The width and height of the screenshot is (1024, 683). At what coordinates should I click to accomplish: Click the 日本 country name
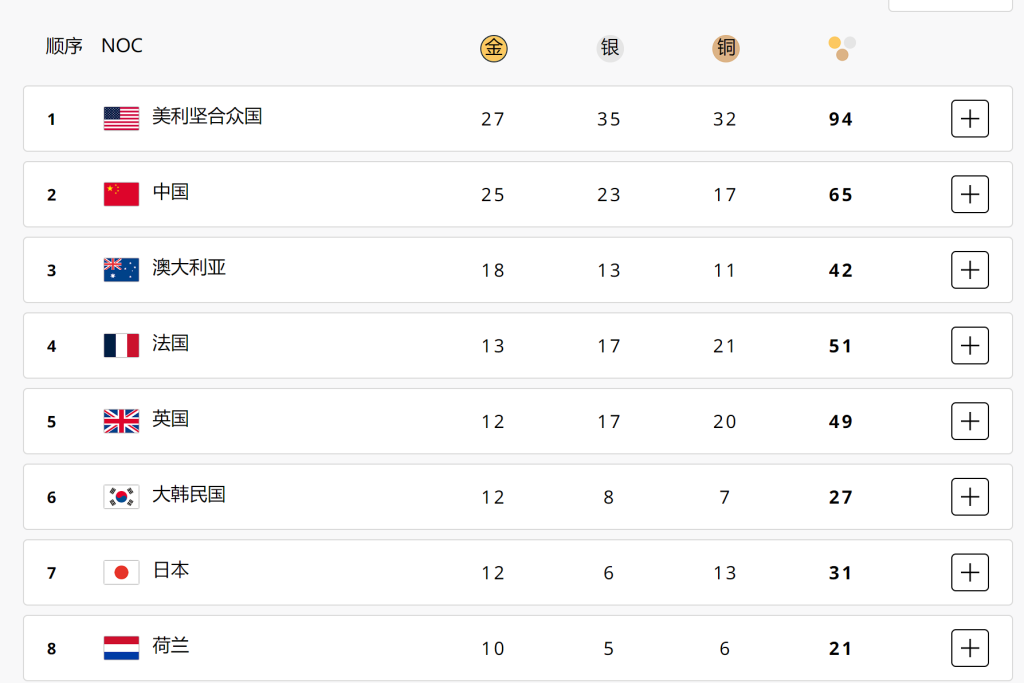click(x=171, y=570)
